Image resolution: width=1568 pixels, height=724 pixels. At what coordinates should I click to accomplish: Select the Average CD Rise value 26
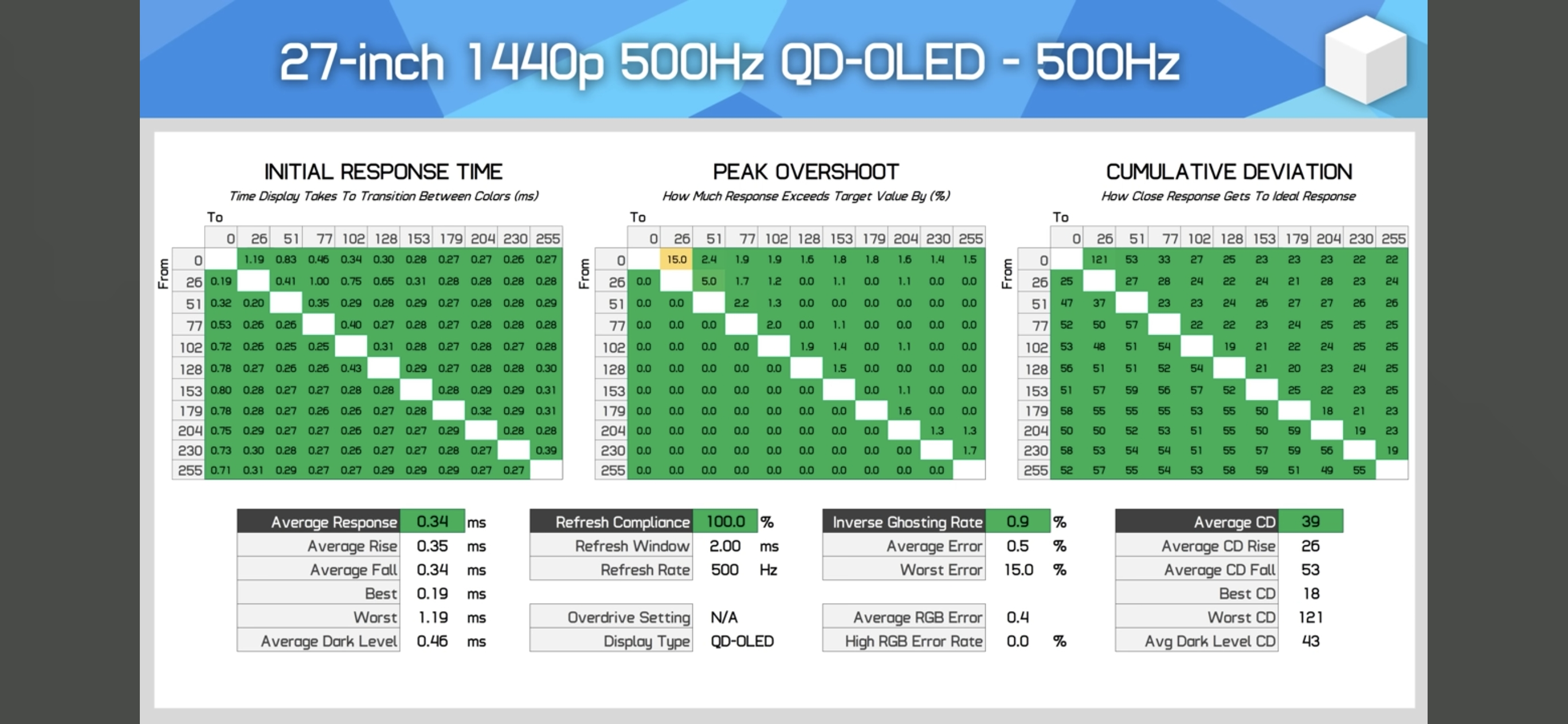[x=1311, y=546]
